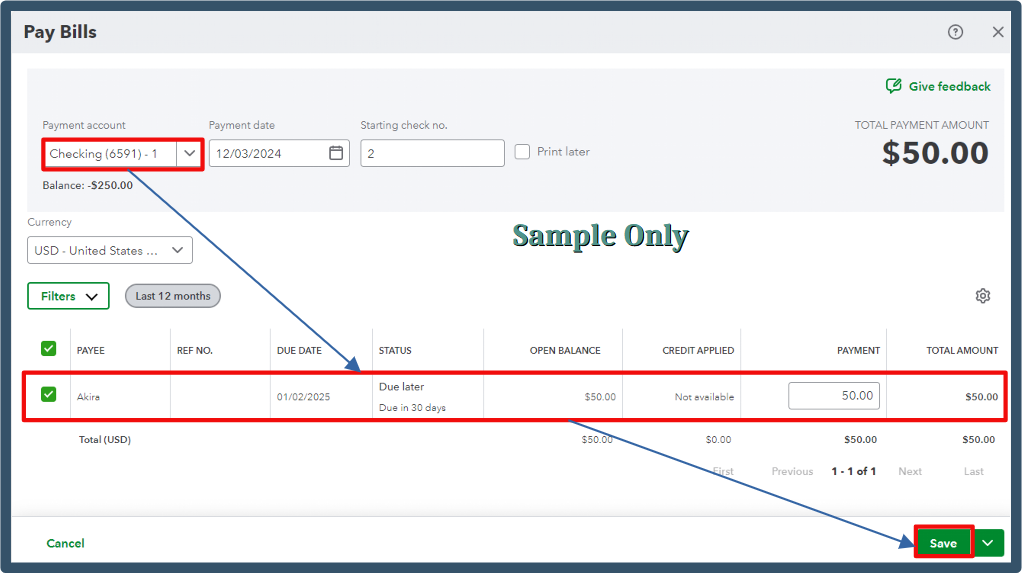This screenshot has height=574, width=1022.
Task: Click the Balance: -$250.00 text
Action: tap(87, 185)
